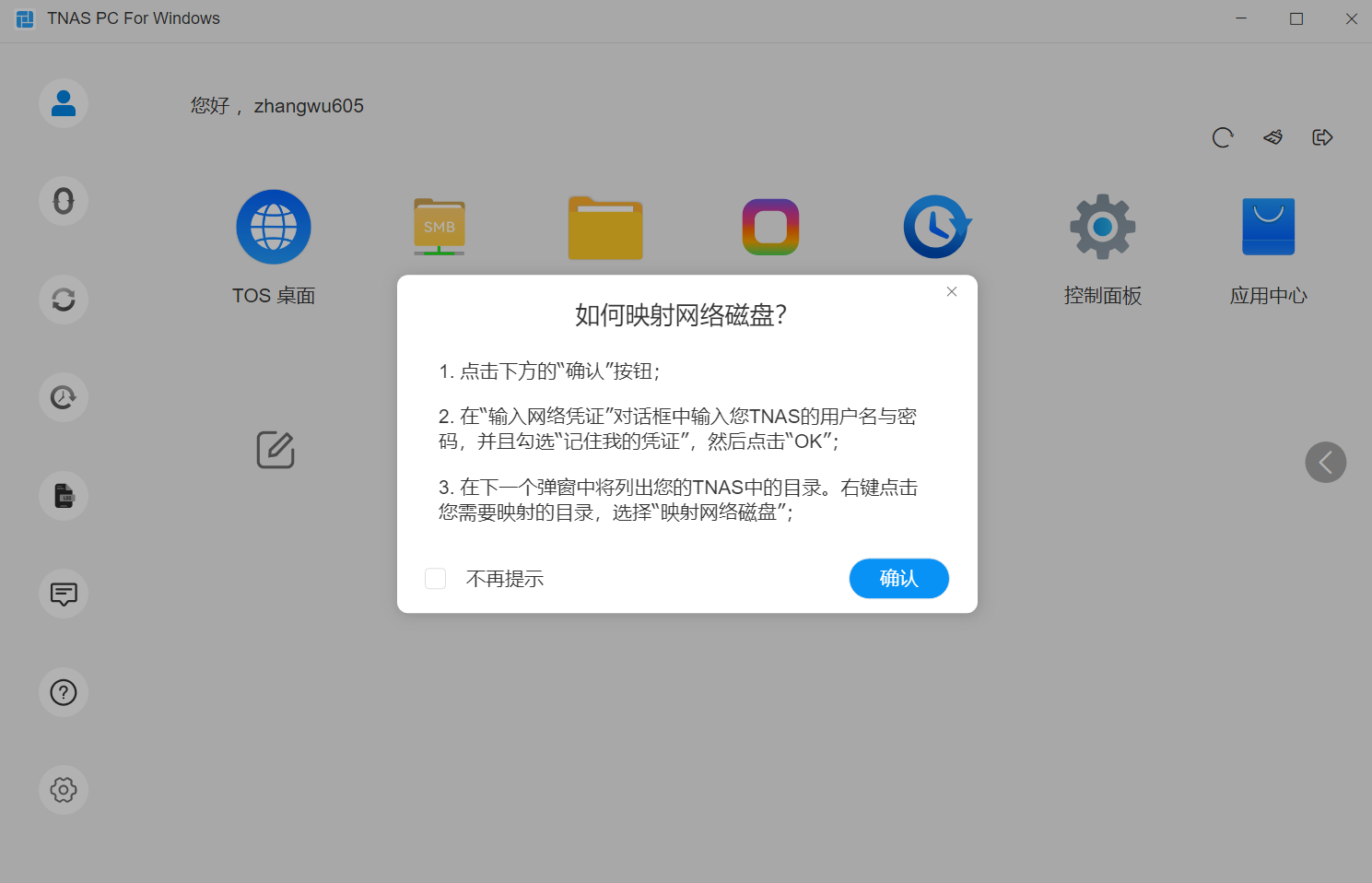Click step 2 text about 输入网络凭证
Image resolution: width=1372 pixels, height=883 pixels.
(x=678, y=429)
